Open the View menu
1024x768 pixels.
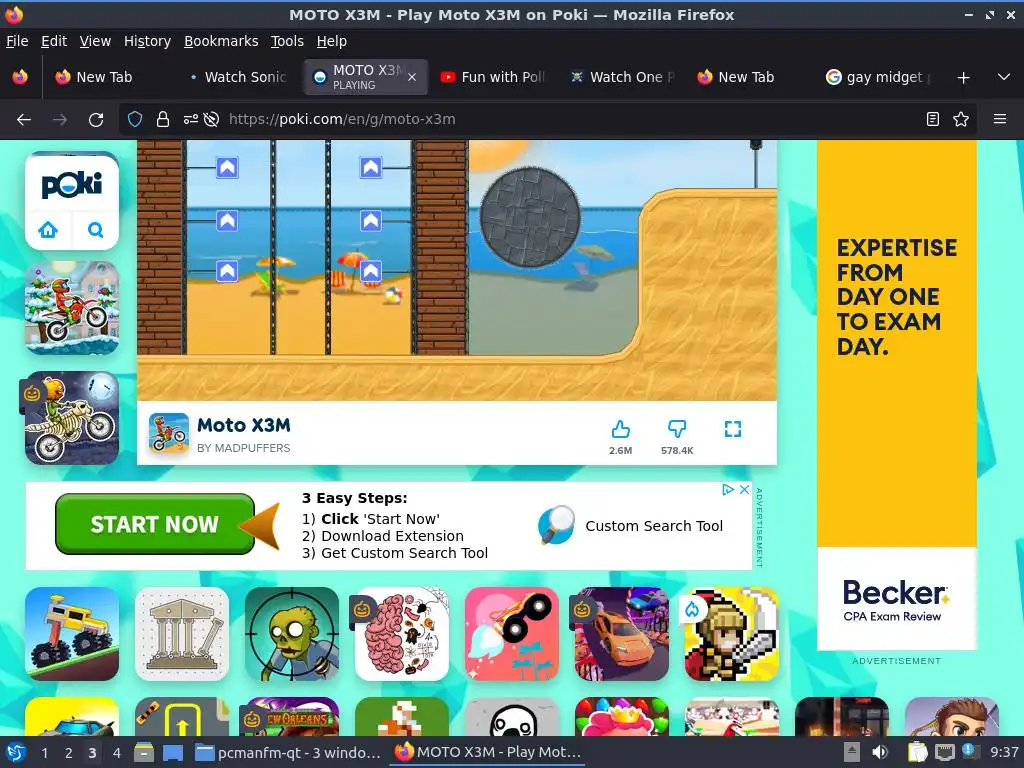click(x=95, y=41)
